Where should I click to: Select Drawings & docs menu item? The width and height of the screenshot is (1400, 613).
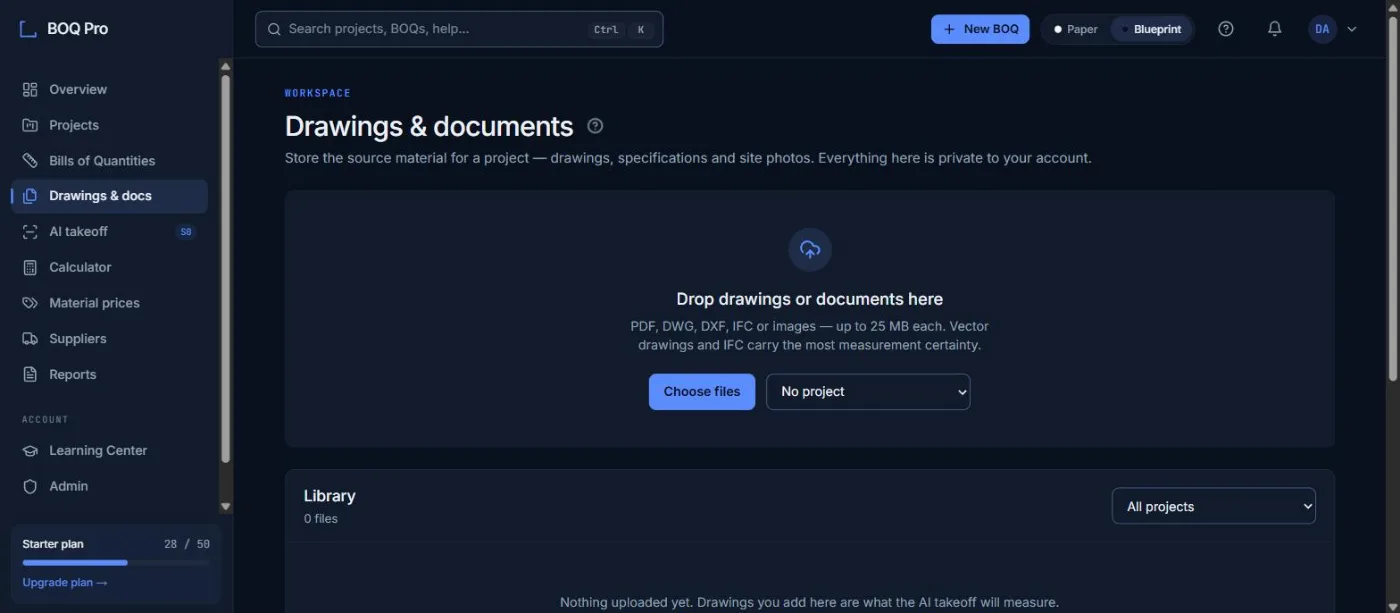pos(109,196)
